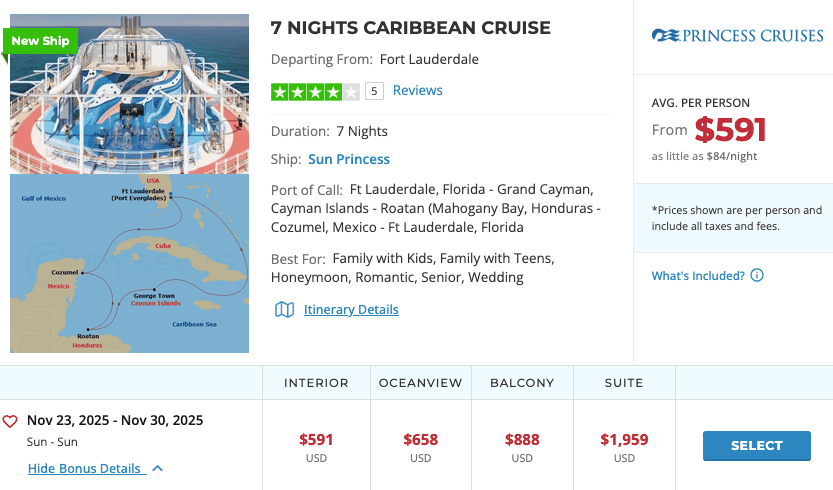Click the Caribbean route map image
833x490 pixels.
pyautogui.click(x=130, y=263)
